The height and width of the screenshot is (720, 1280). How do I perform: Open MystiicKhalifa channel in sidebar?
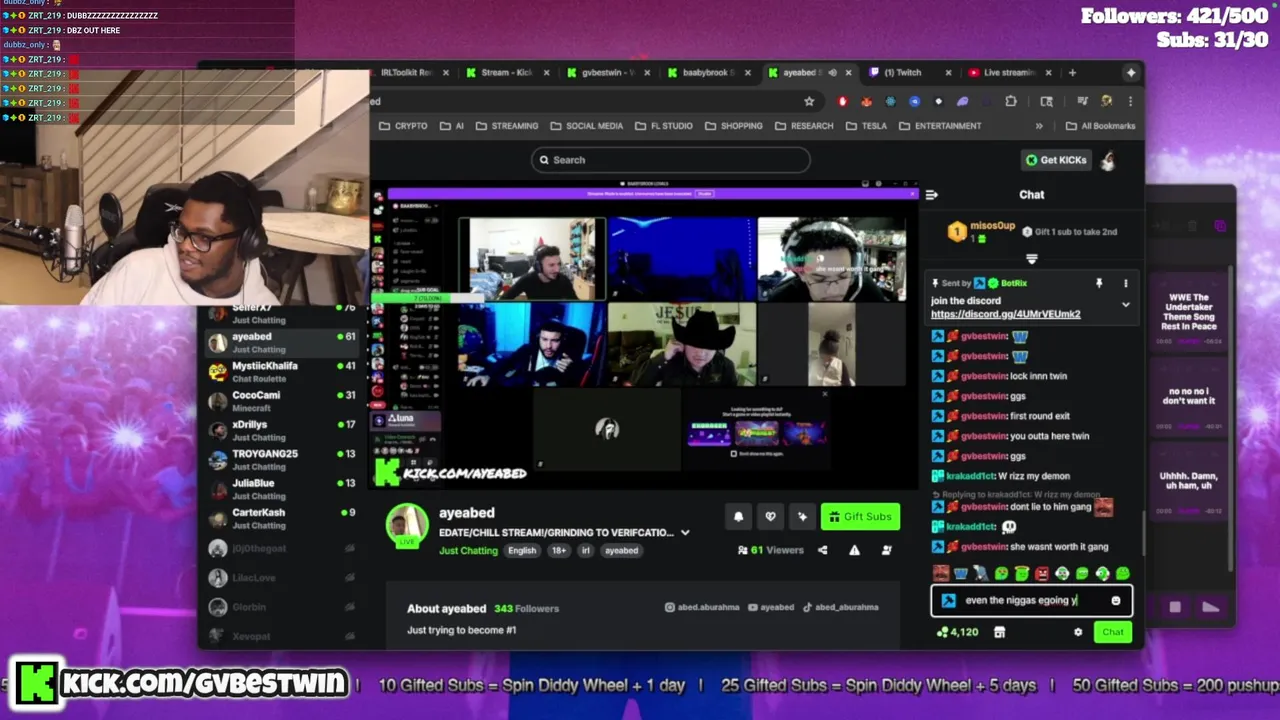coord(280,372)
